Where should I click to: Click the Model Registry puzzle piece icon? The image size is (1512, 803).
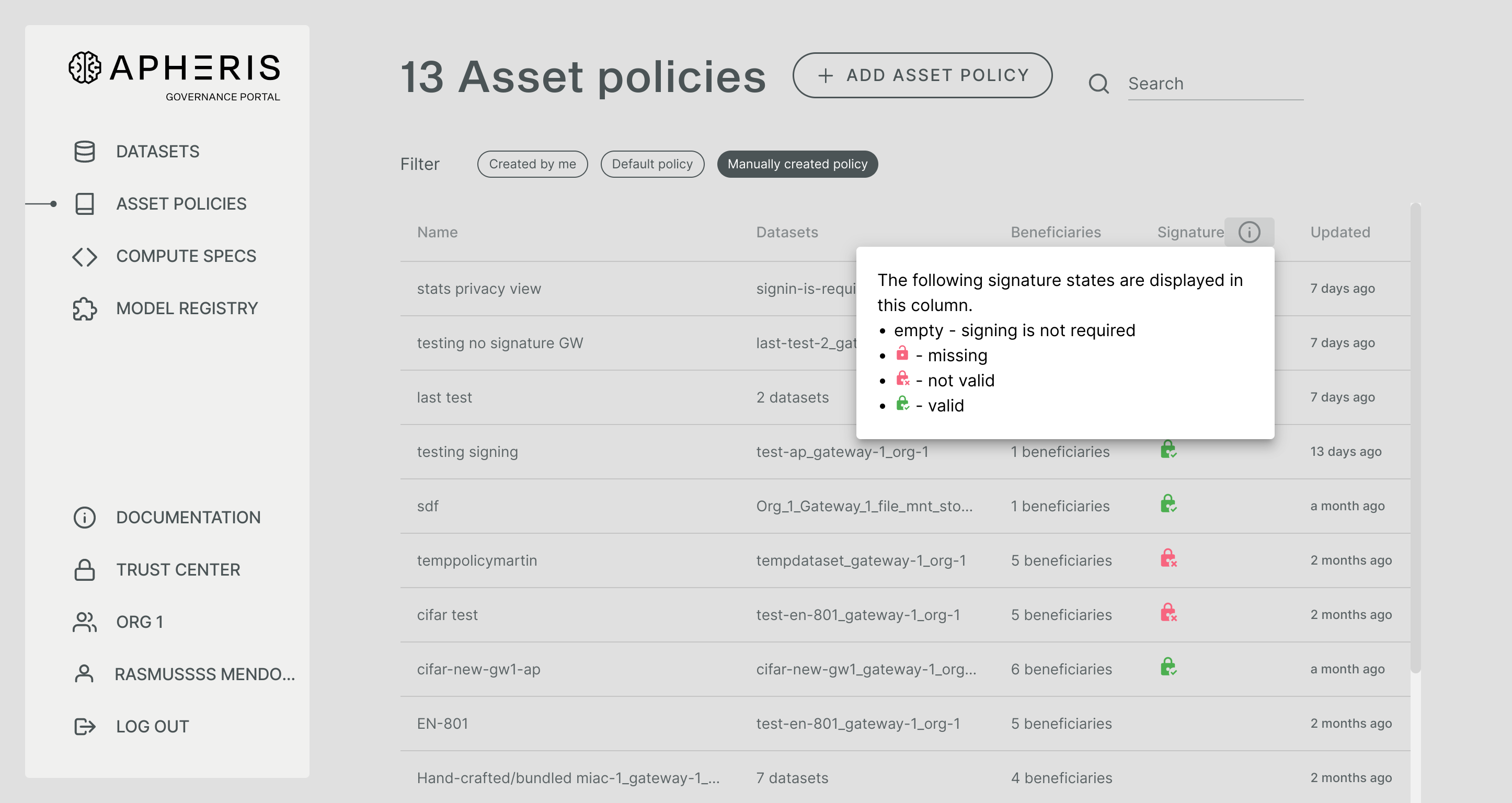85,308
